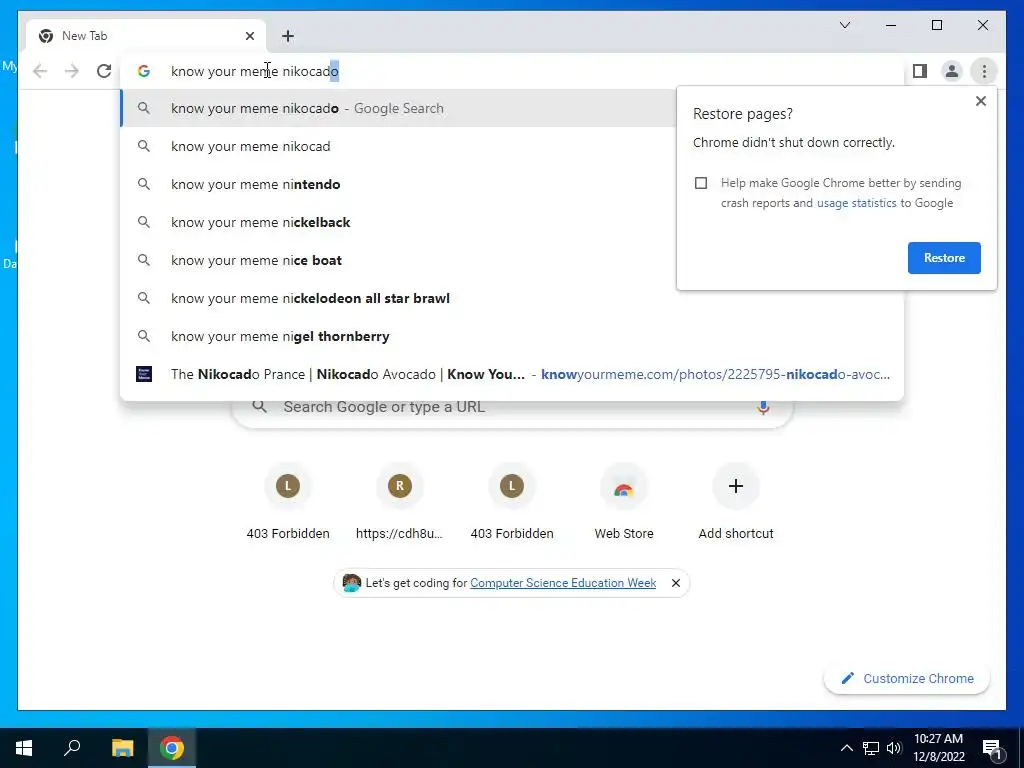Click the Google G icon in address bar
The height and width of the screenshot is (768, 1024).
(x=144, y=71)
